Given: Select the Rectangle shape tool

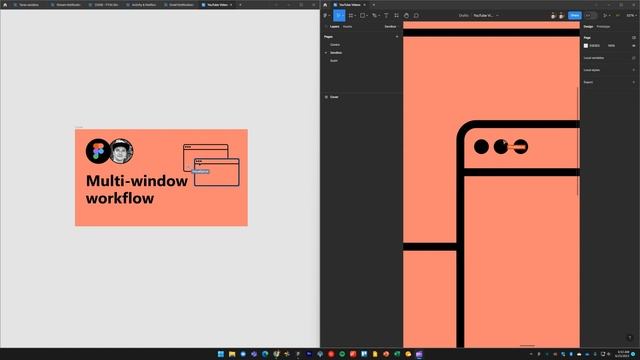Looking at the screenshot, I should coord(363,16).
